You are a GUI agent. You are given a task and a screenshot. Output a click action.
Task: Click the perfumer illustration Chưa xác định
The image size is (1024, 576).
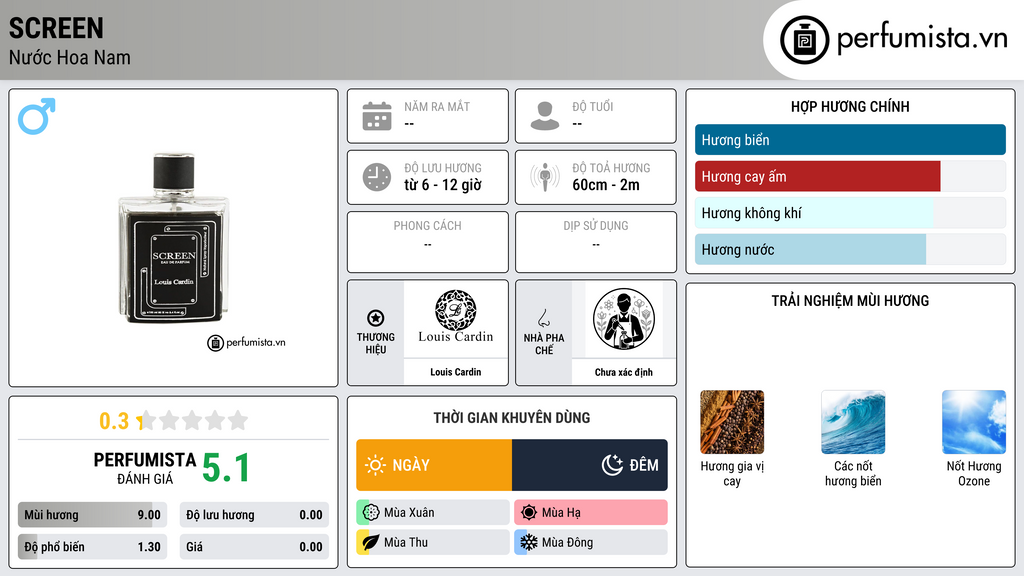[624, 319]
